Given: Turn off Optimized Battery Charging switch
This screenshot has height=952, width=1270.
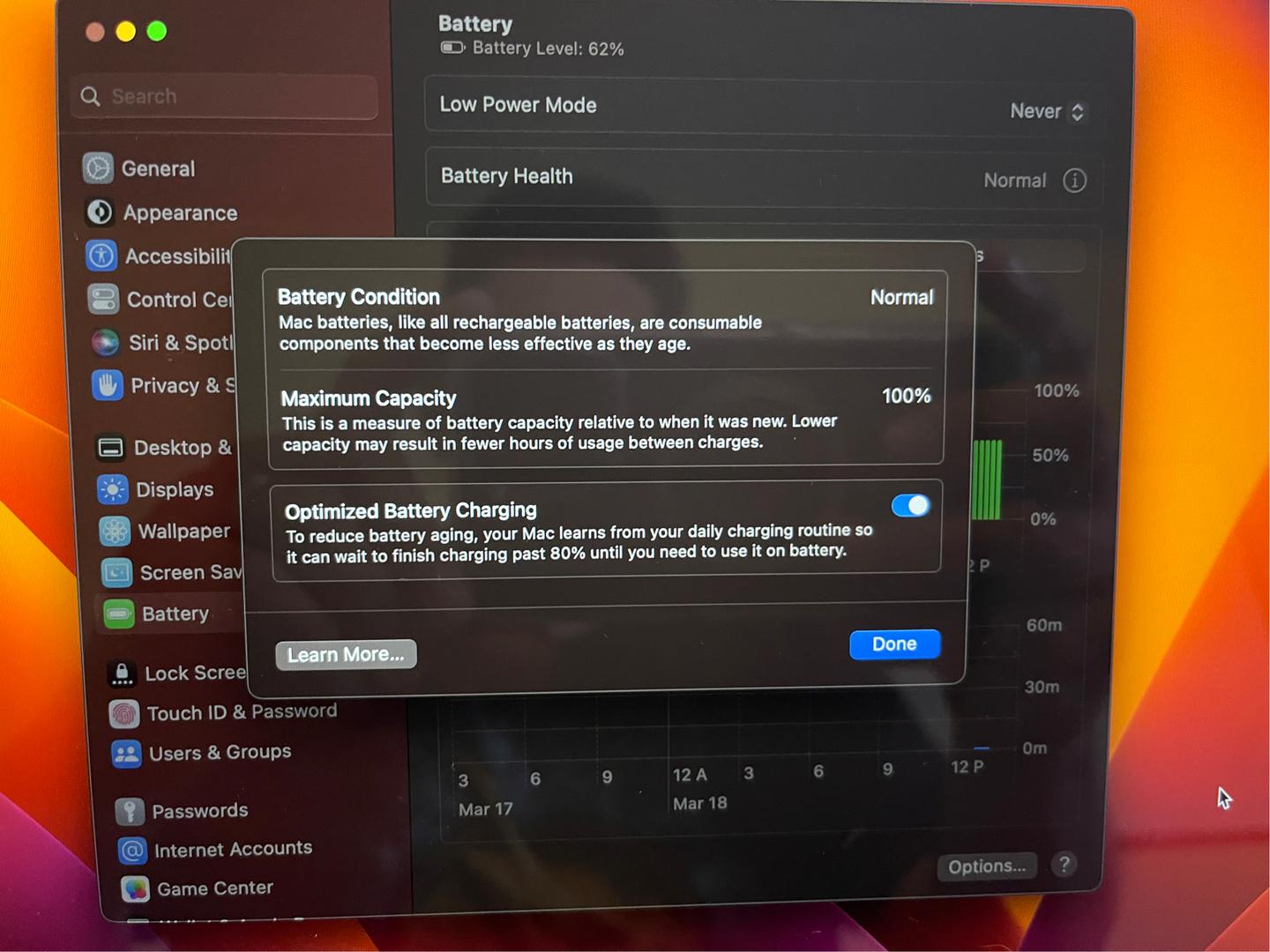Looking at the screenshot, I should pos(910,505).
